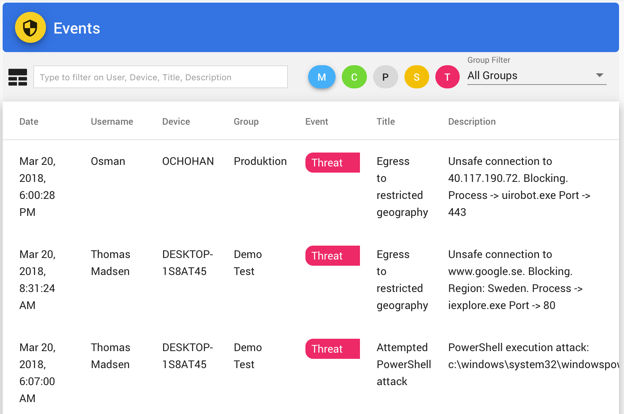Select date Mar 20, 2018, 6:00:28 PM
Image resolution: width=624 pixels, height=414 pixels.
(37, 187)
